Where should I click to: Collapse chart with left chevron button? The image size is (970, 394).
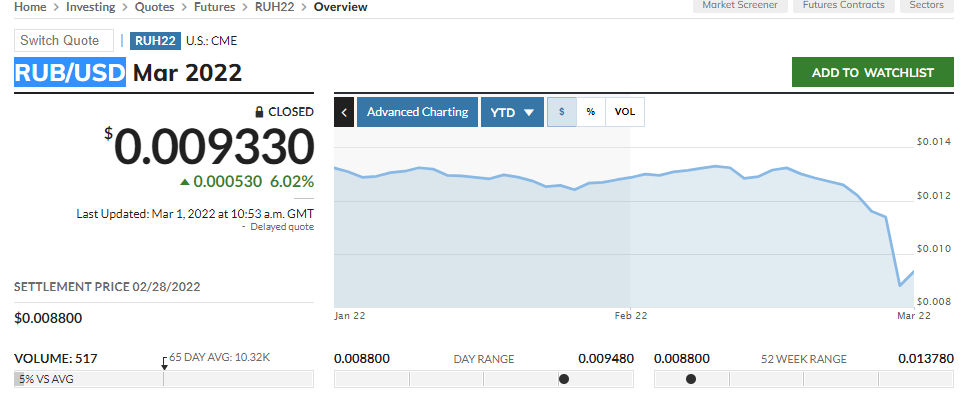(x=344, y=113)
